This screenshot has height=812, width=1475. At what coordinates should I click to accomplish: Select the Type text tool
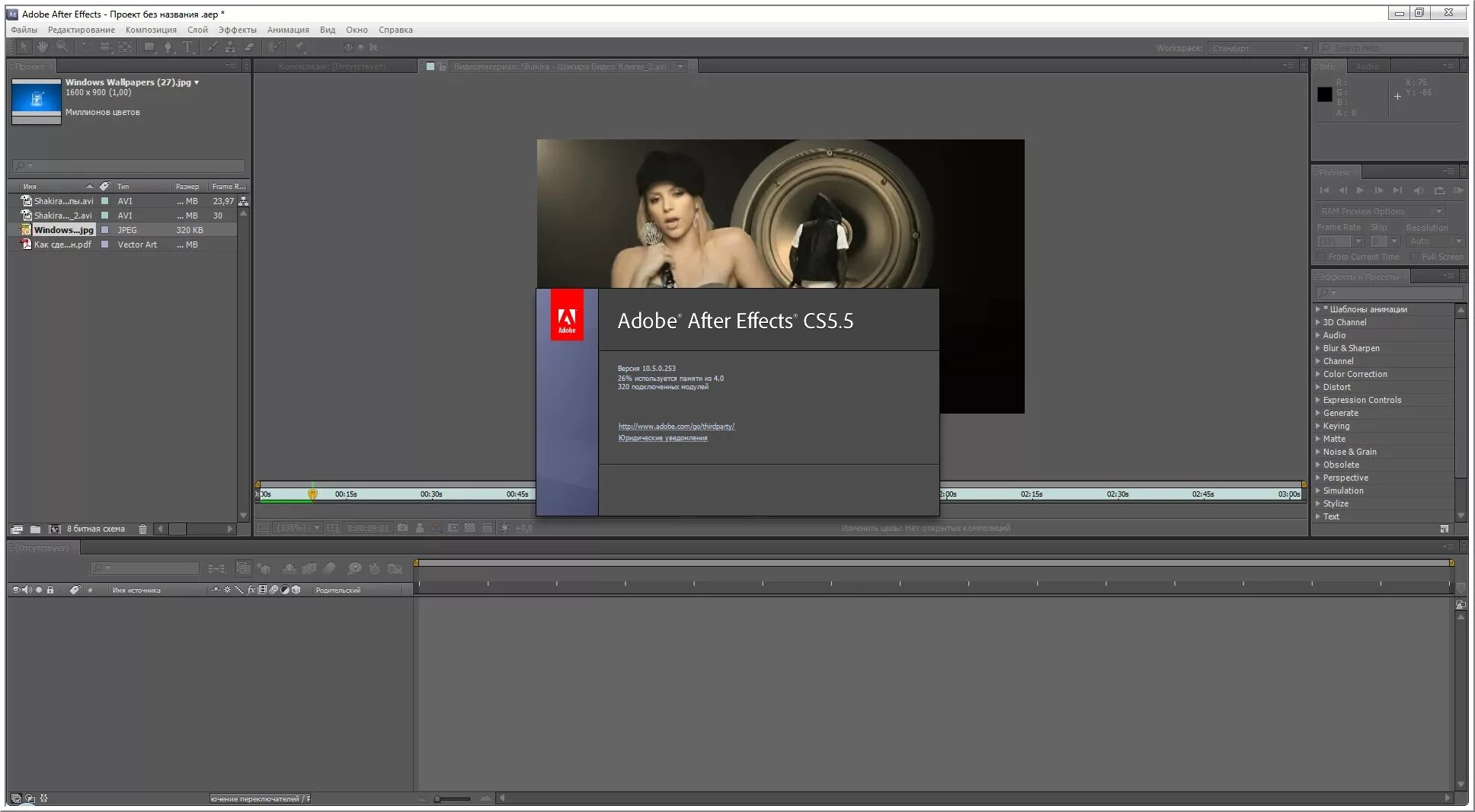188,47
